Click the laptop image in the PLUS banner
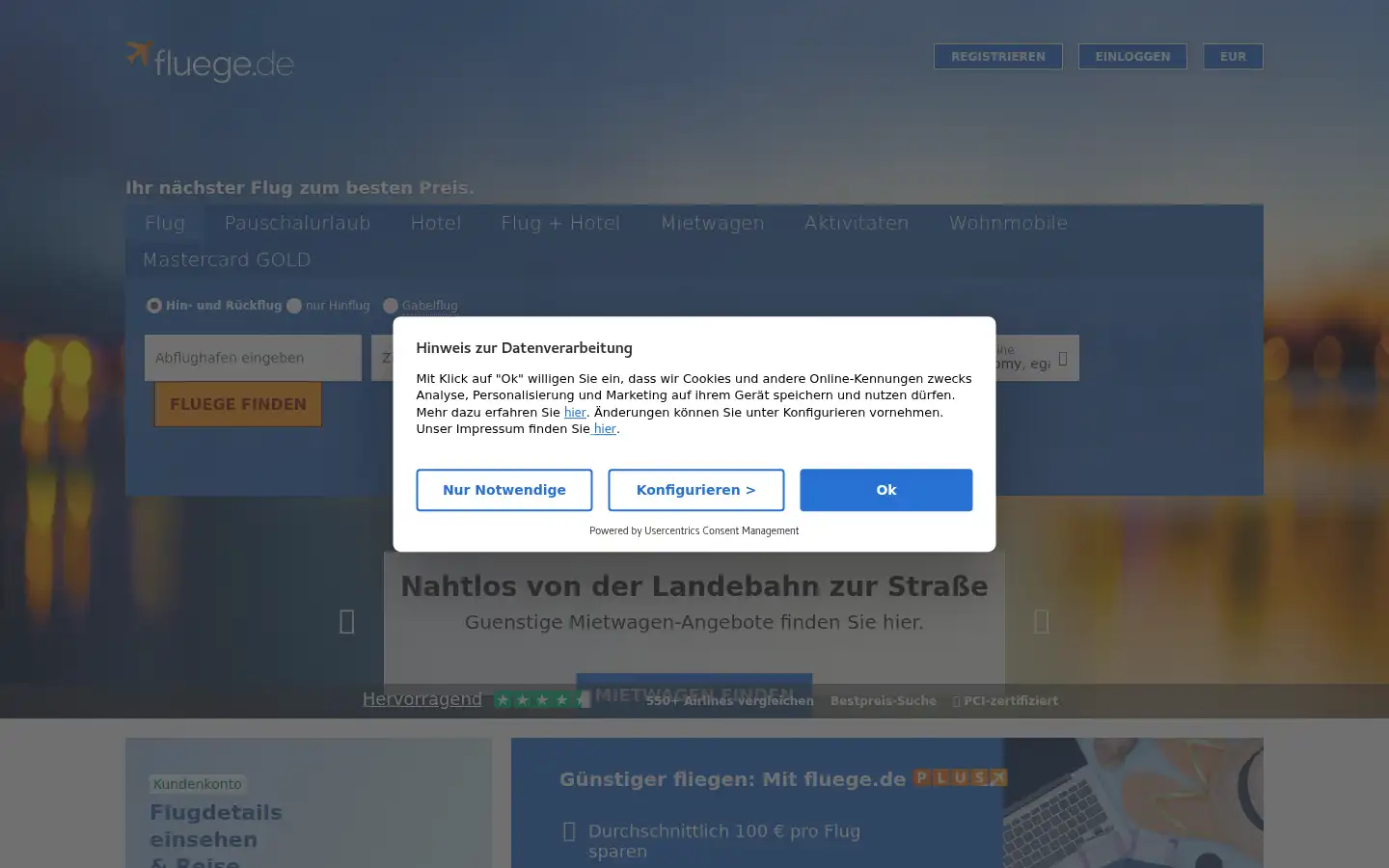 1133,803
